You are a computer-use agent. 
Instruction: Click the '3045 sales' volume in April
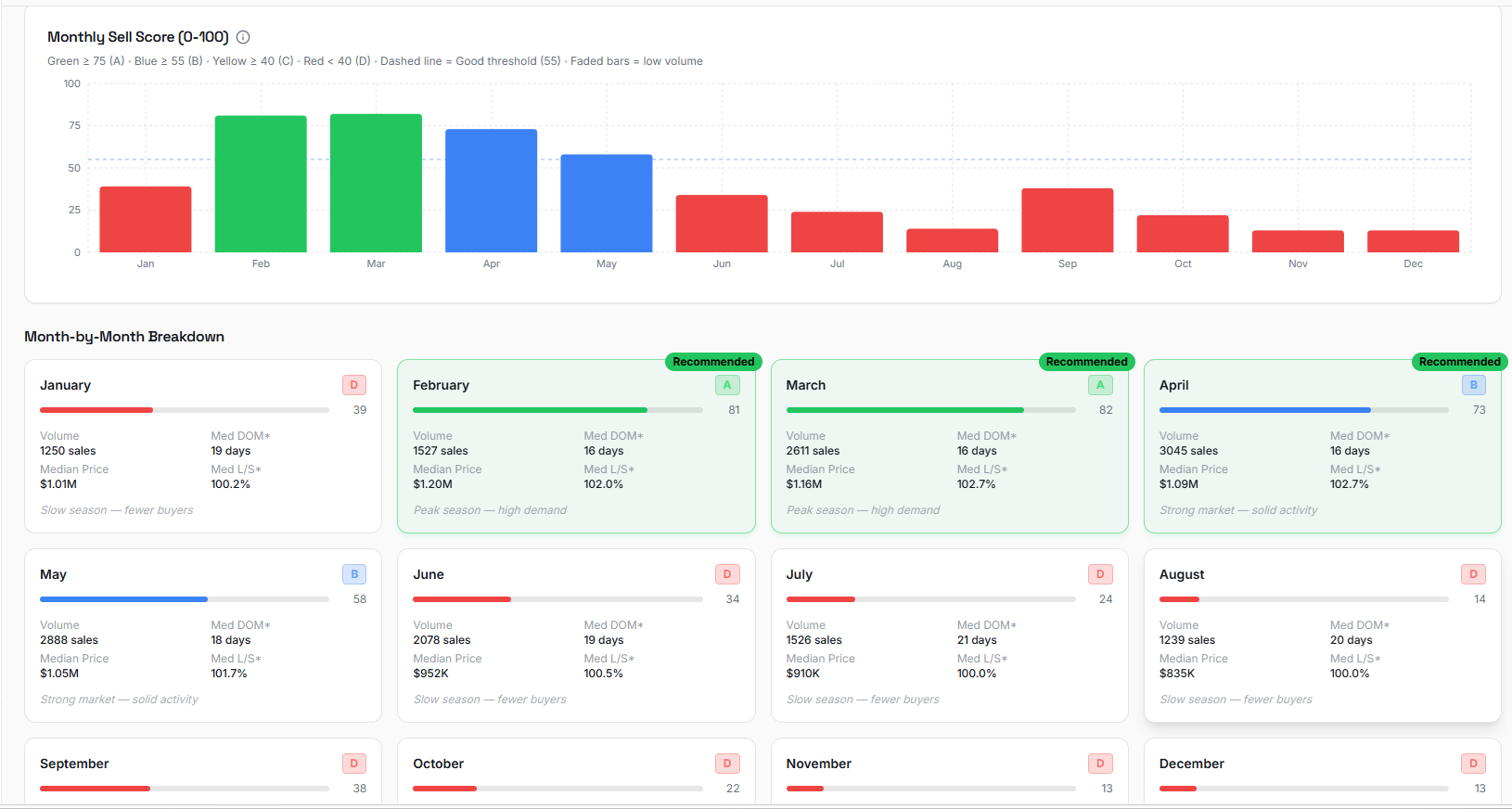pos(1188,451)
